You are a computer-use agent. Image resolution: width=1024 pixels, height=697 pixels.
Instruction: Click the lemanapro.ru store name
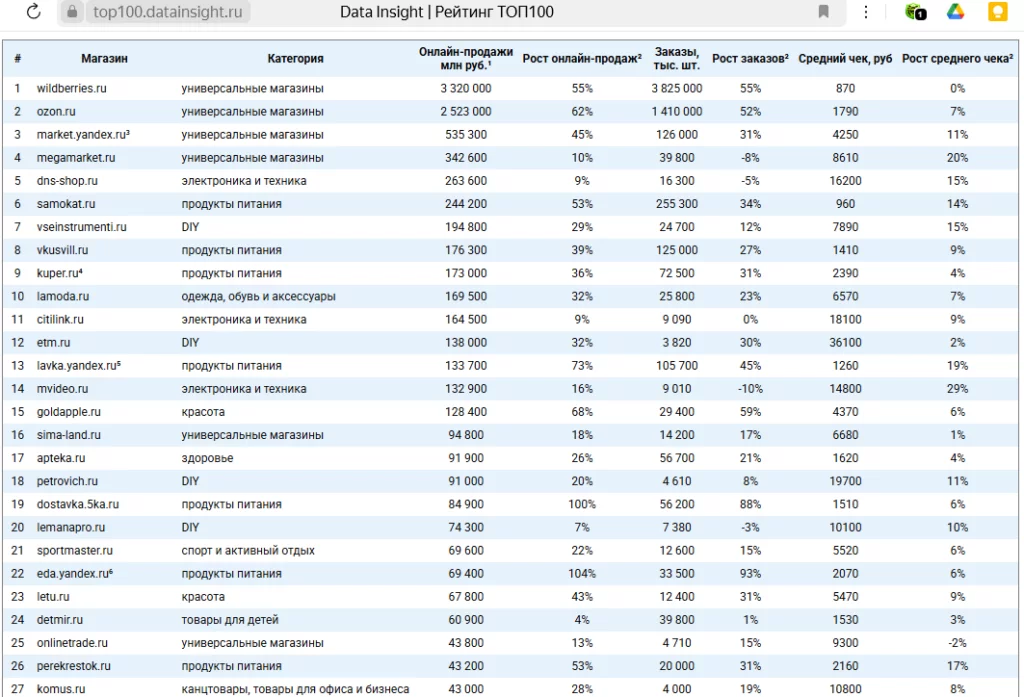point(71,527)
